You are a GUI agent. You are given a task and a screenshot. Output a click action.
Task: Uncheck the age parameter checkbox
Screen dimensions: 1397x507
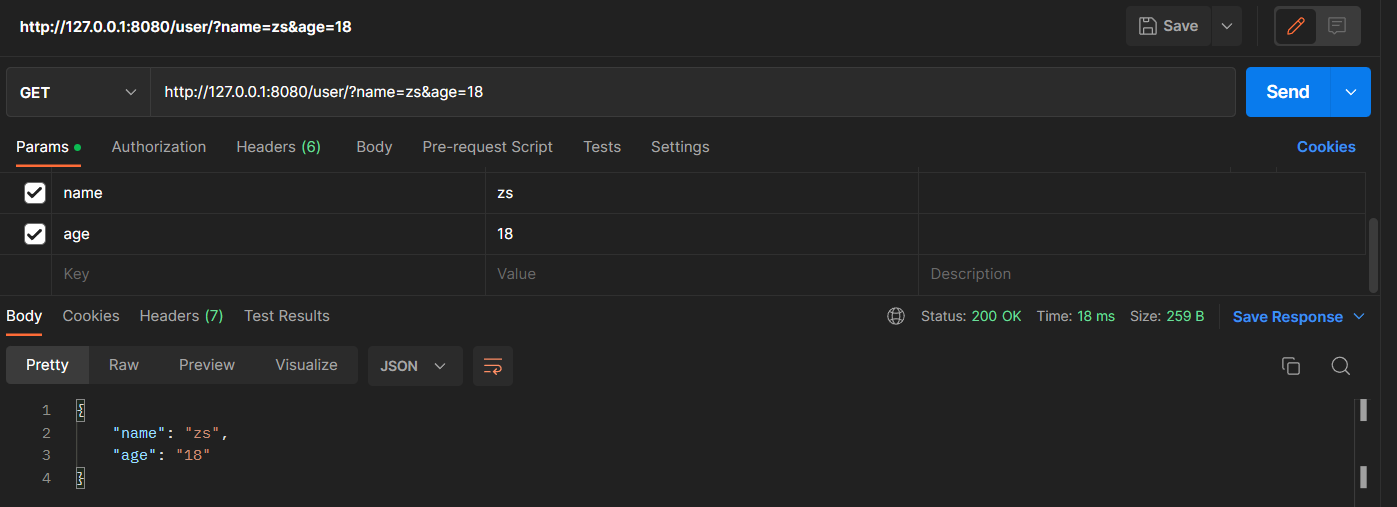35,234
